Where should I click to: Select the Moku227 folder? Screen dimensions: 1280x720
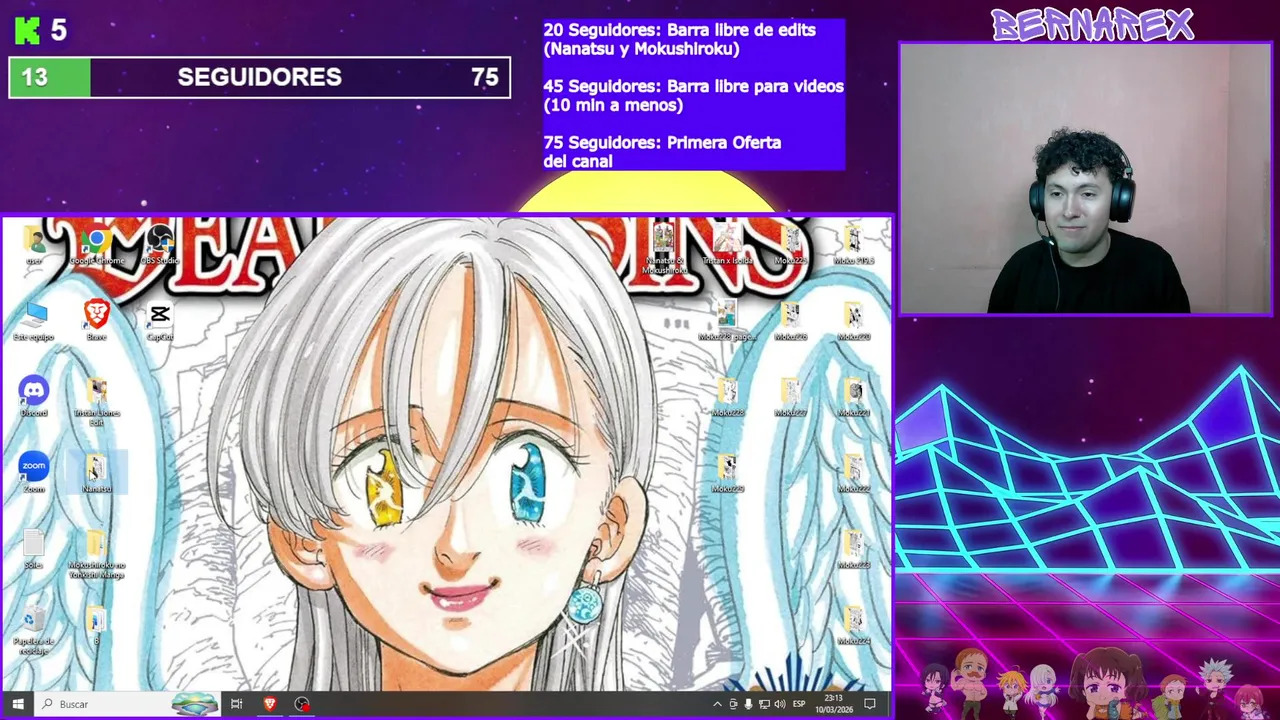790,398
